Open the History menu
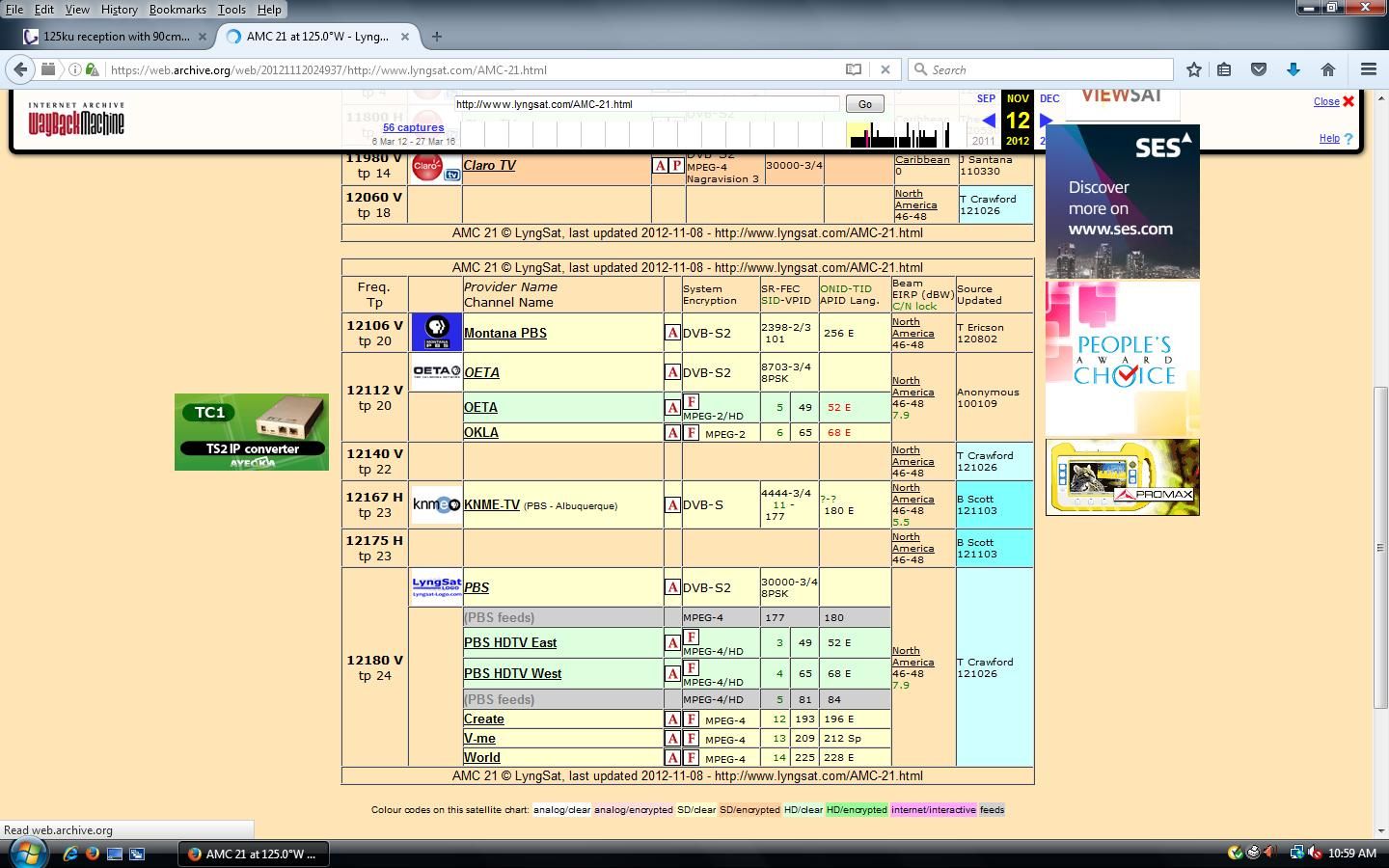 click(119, 9)
